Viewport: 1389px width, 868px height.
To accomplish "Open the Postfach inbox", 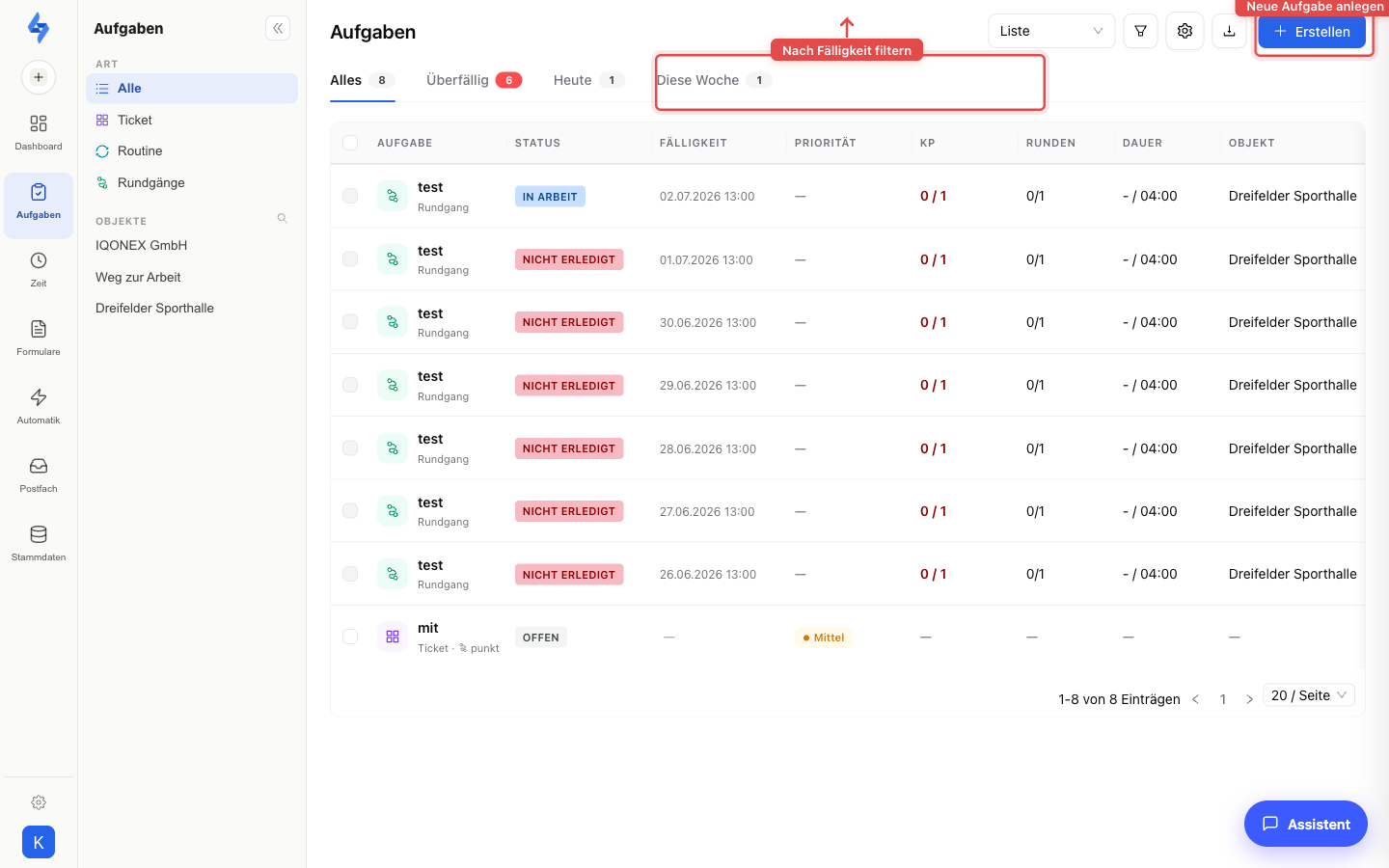I will click(39, 475).
